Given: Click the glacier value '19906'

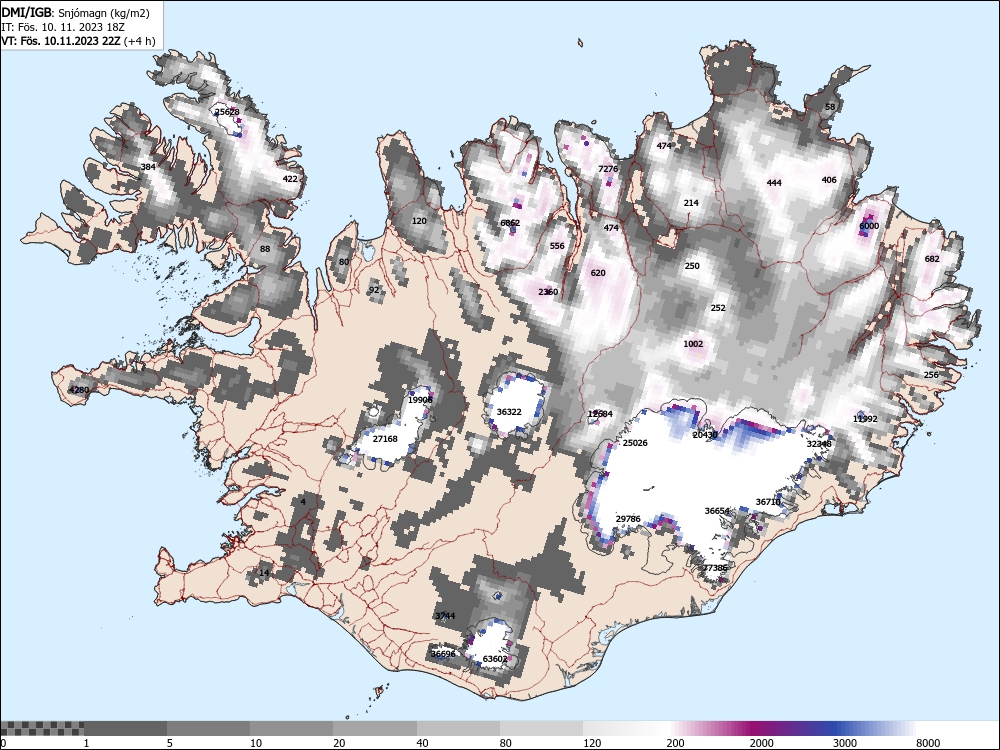Looking at the screenshot, I should click(420, 400).
